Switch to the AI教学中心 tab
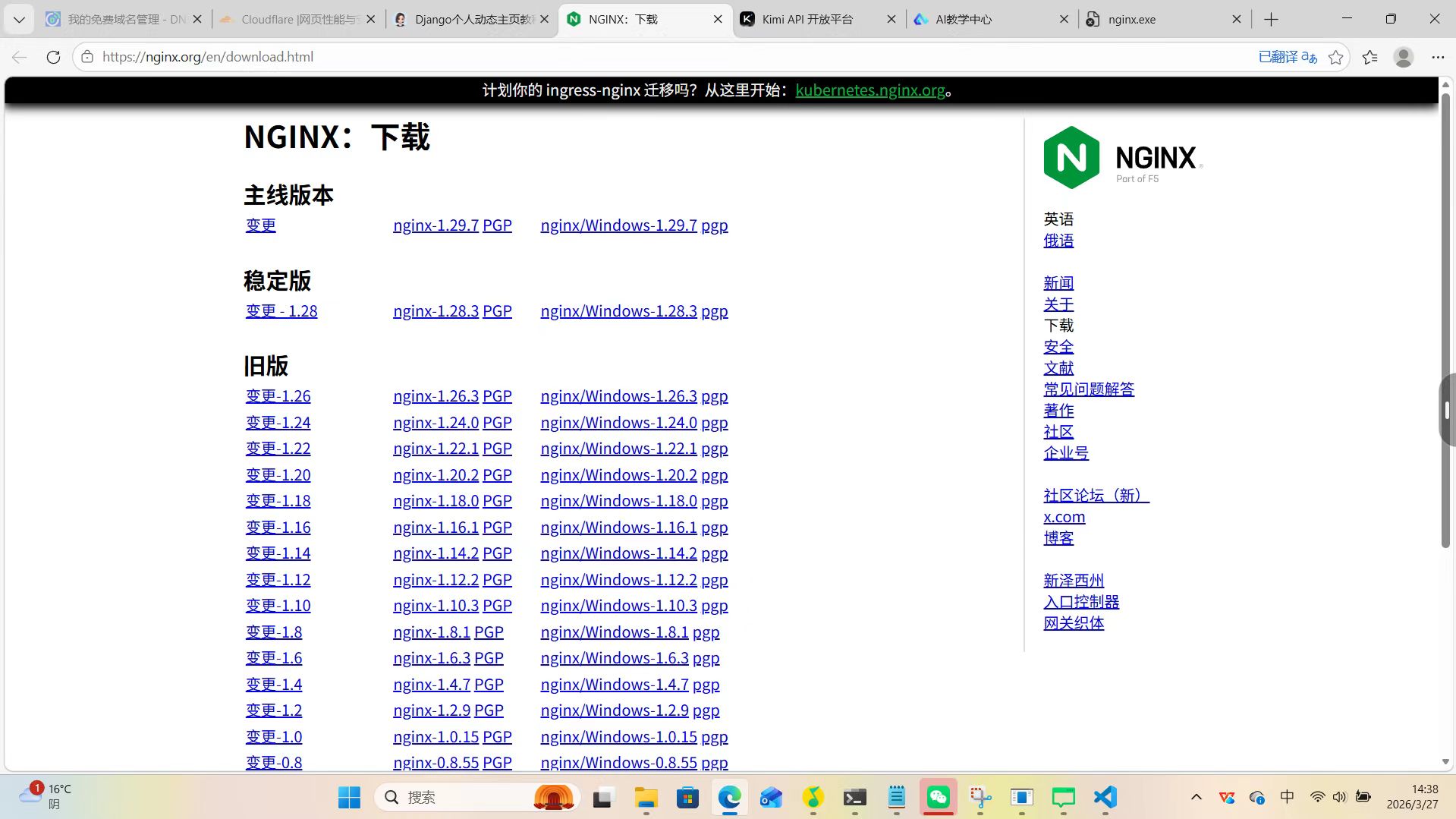 (983, 20)
